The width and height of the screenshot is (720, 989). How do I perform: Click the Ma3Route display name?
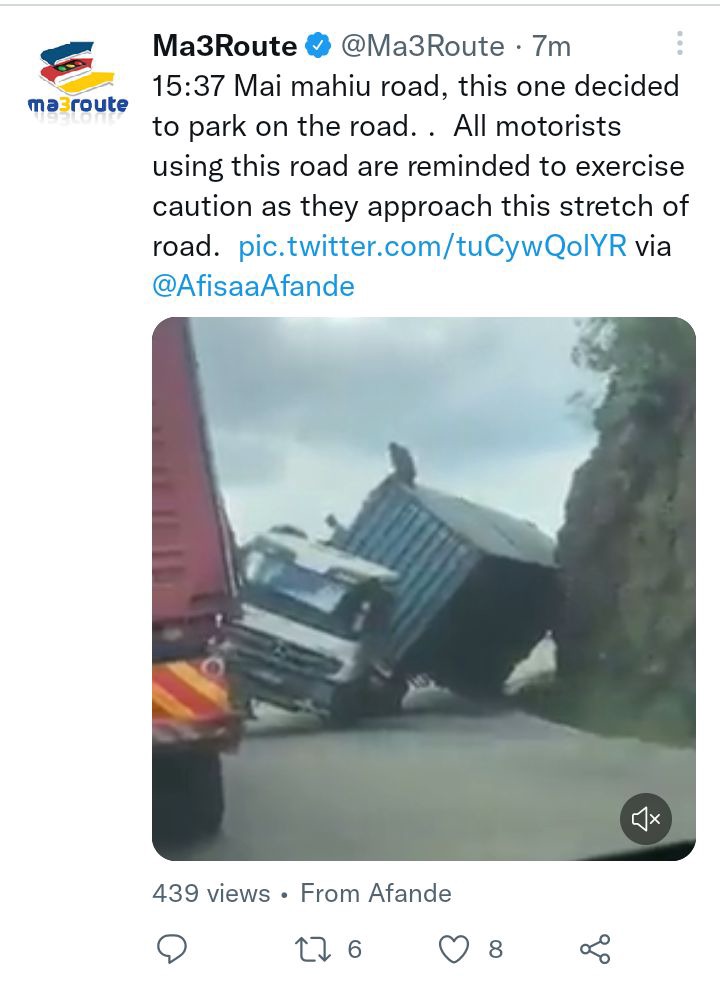225,46
